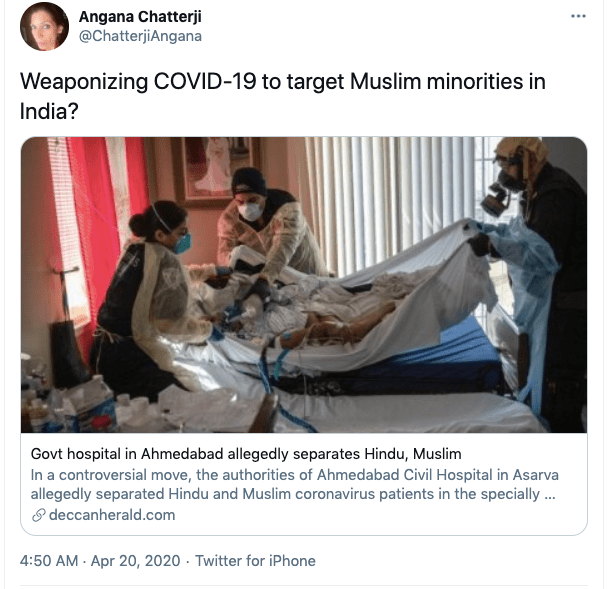607x589 pixels.
Task: Open the deccanherald.com domain link
Action: click(112, 515)
